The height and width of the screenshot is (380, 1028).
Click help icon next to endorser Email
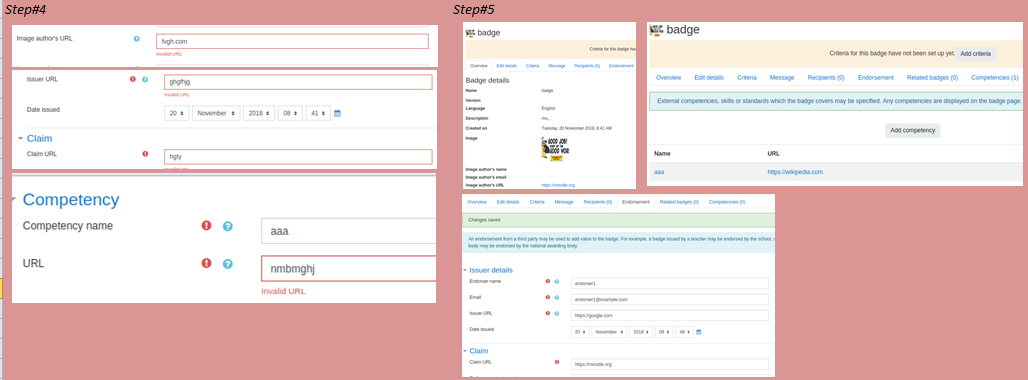tap(557, 297)
